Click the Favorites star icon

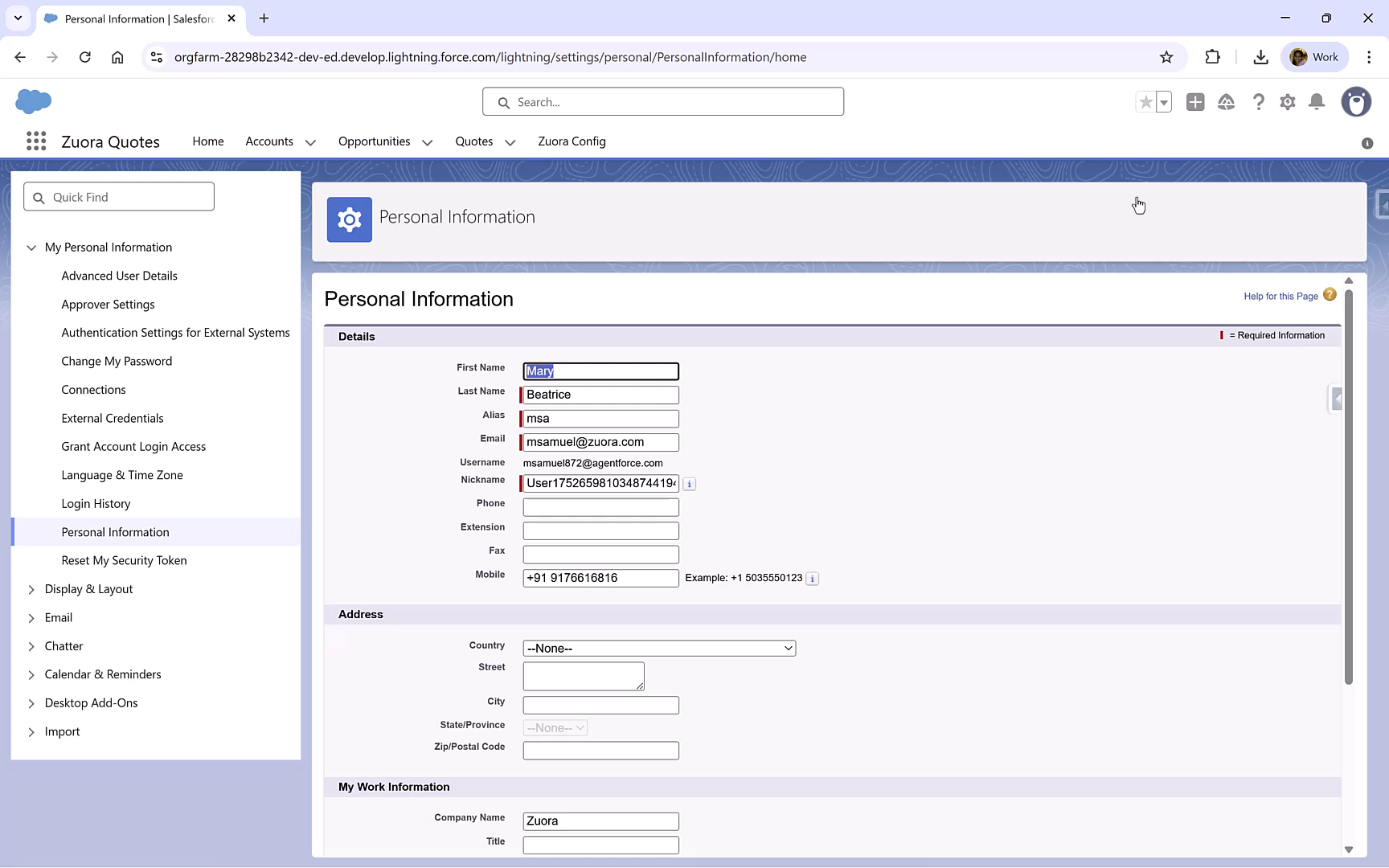[x=1145, y=102]
